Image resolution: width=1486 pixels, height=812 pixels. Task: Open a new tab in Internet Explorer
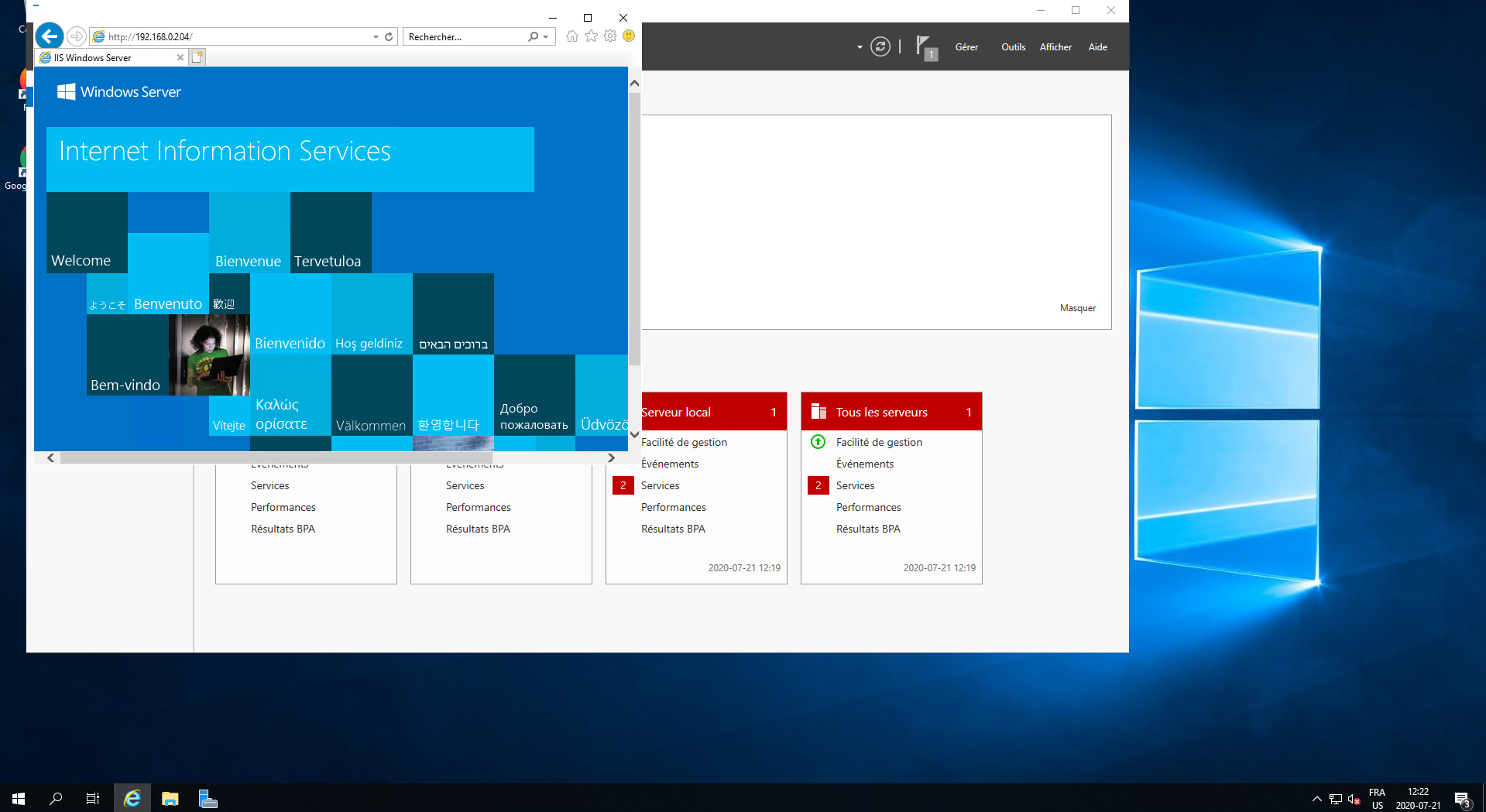tap(197, 57)
